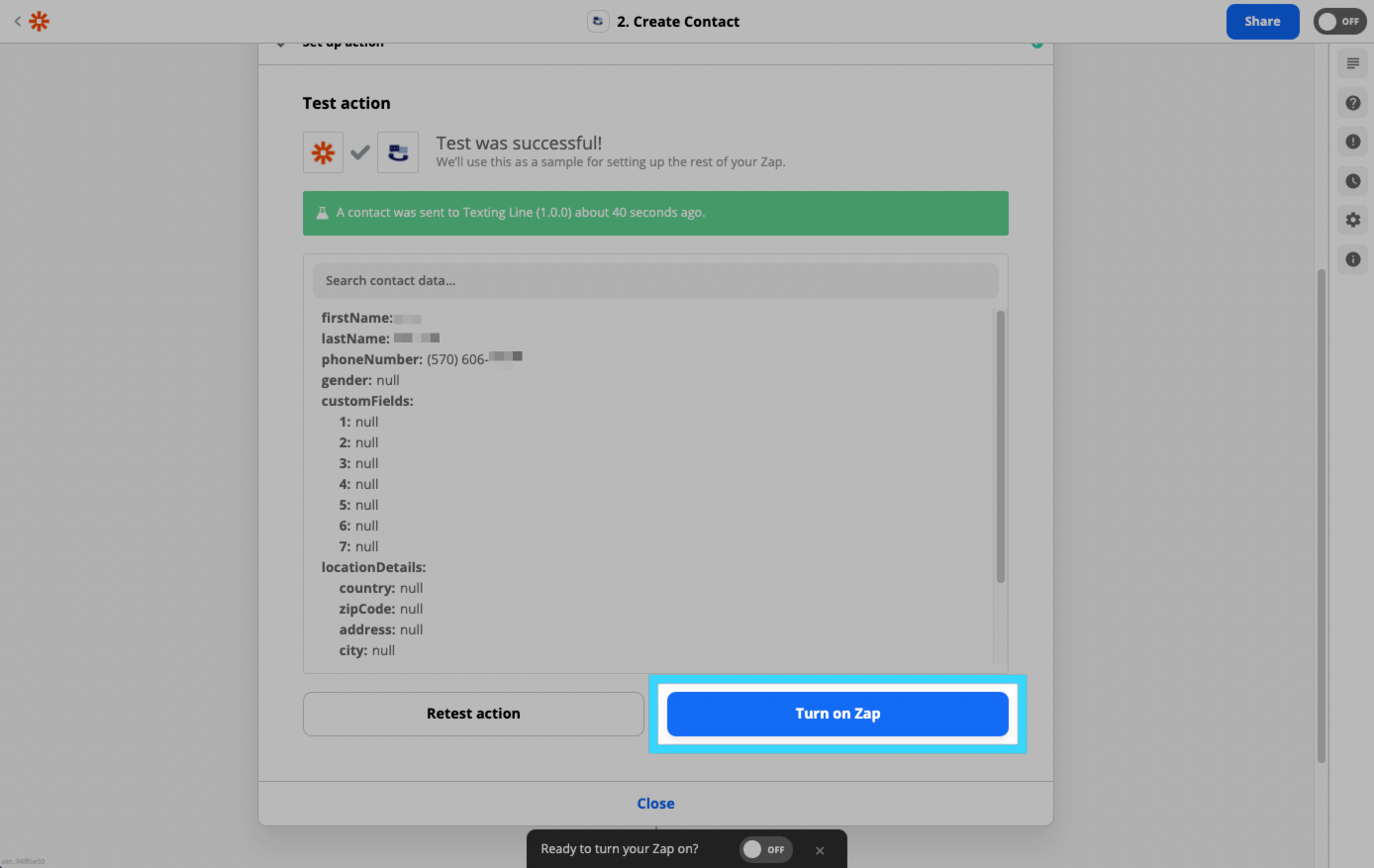Select custom field '1: null' row
Screen dimensions: 1374x868
tap(358, 422)
